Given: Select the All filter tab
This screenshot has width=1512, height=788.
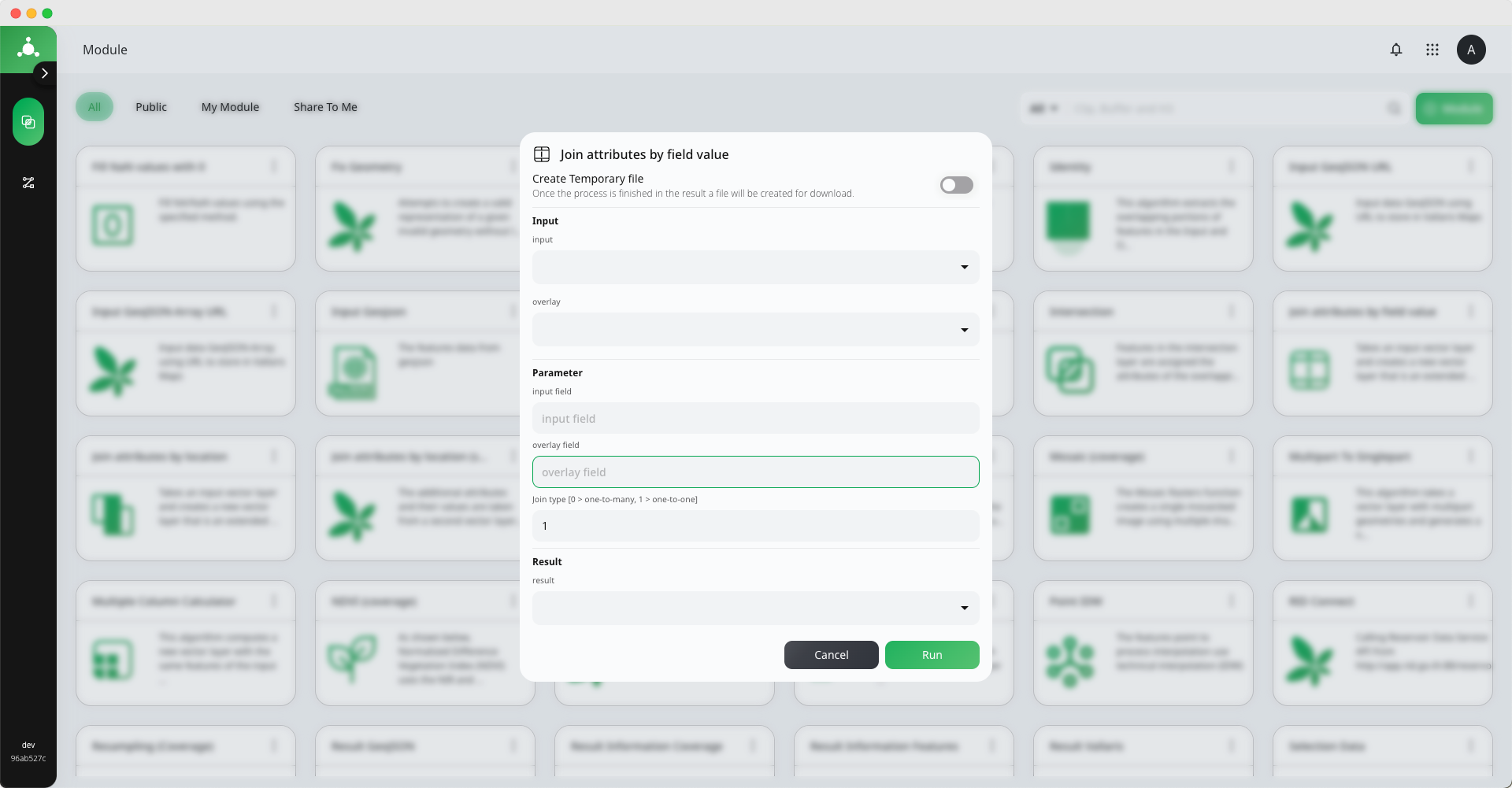Looking at the screenshot, I should 94,107.
